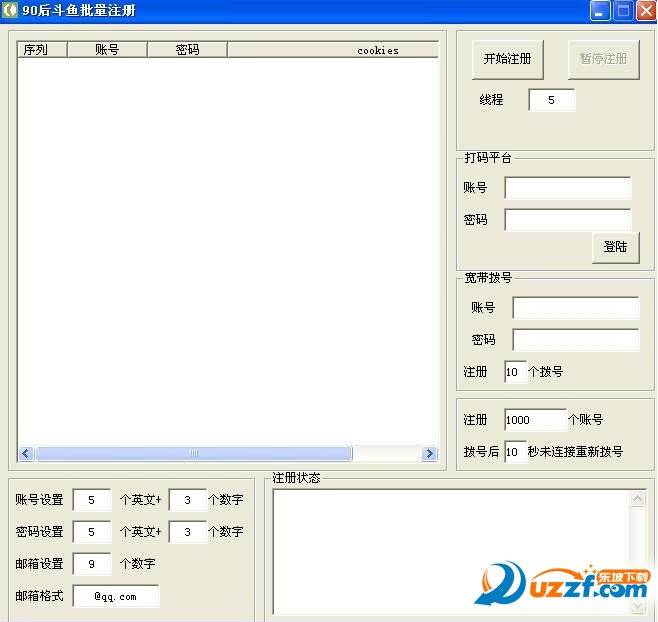Click the 开始注册 button
Screen dimensions: 658x622
coord(507,59)
